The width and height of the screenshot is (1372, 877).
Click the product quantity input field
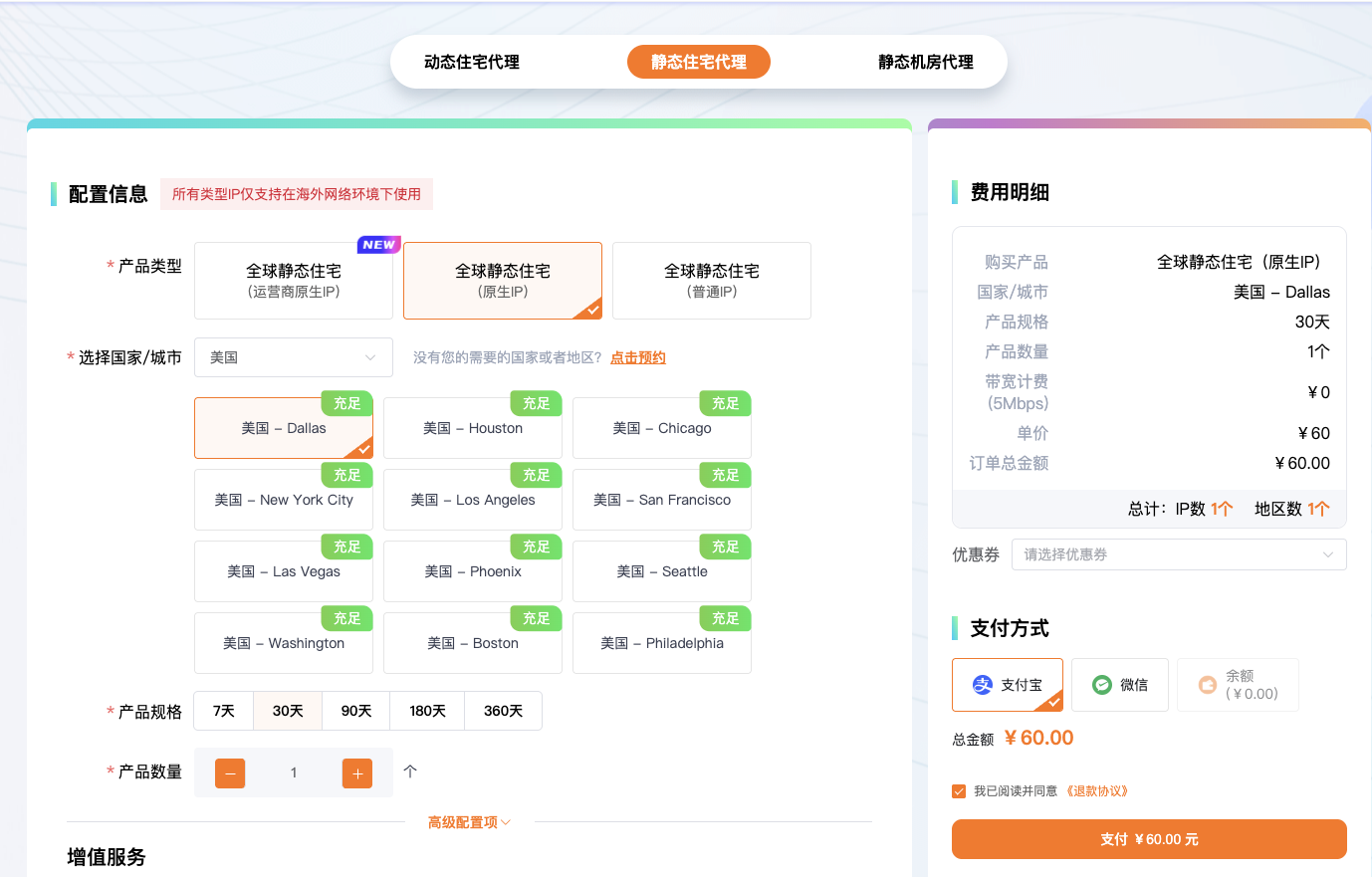(x=294, y=772)
